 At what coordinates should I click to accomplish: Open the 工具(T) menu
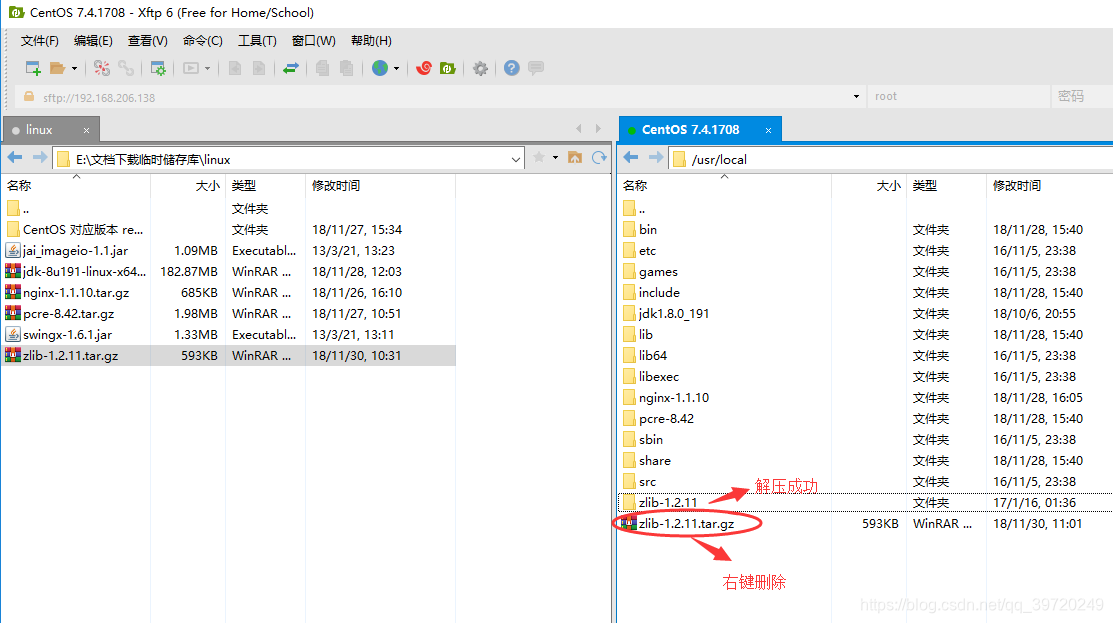click(257, 40)
